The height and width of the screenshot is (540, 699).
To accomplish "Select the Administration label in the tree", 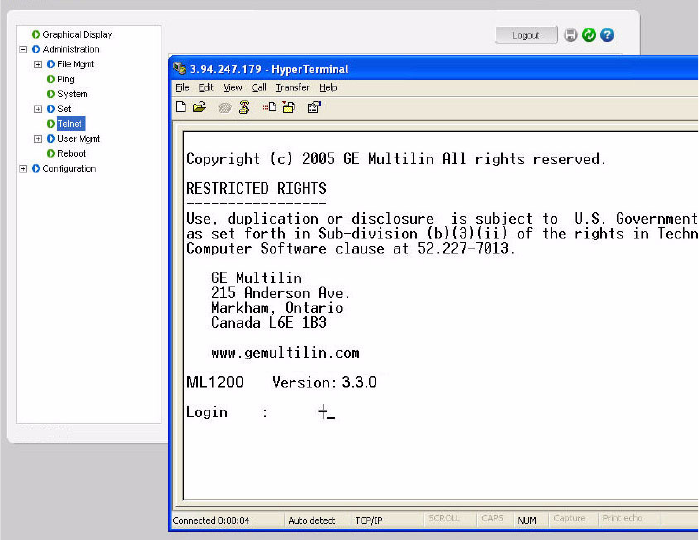I will (x=71, y=49).
